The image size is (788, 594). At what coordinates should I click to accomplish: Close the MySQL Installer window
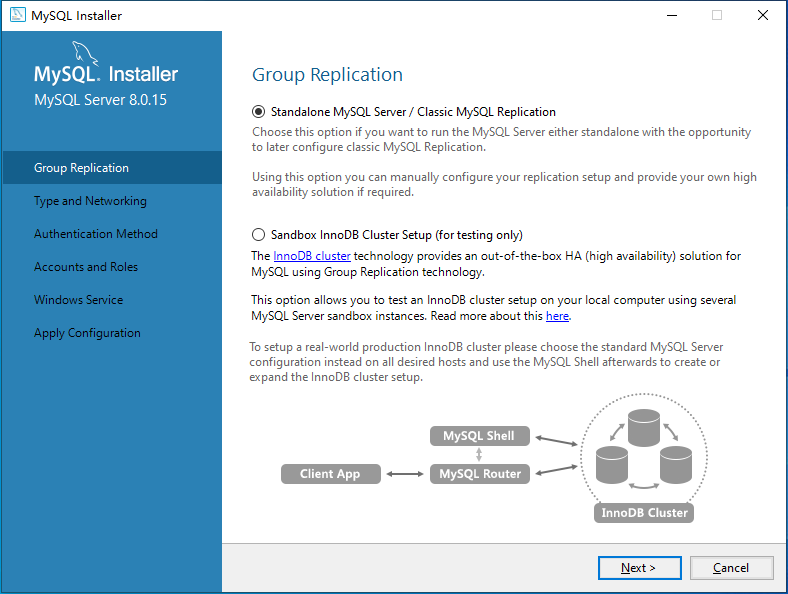pyautogui.click(x=762, y=16)
